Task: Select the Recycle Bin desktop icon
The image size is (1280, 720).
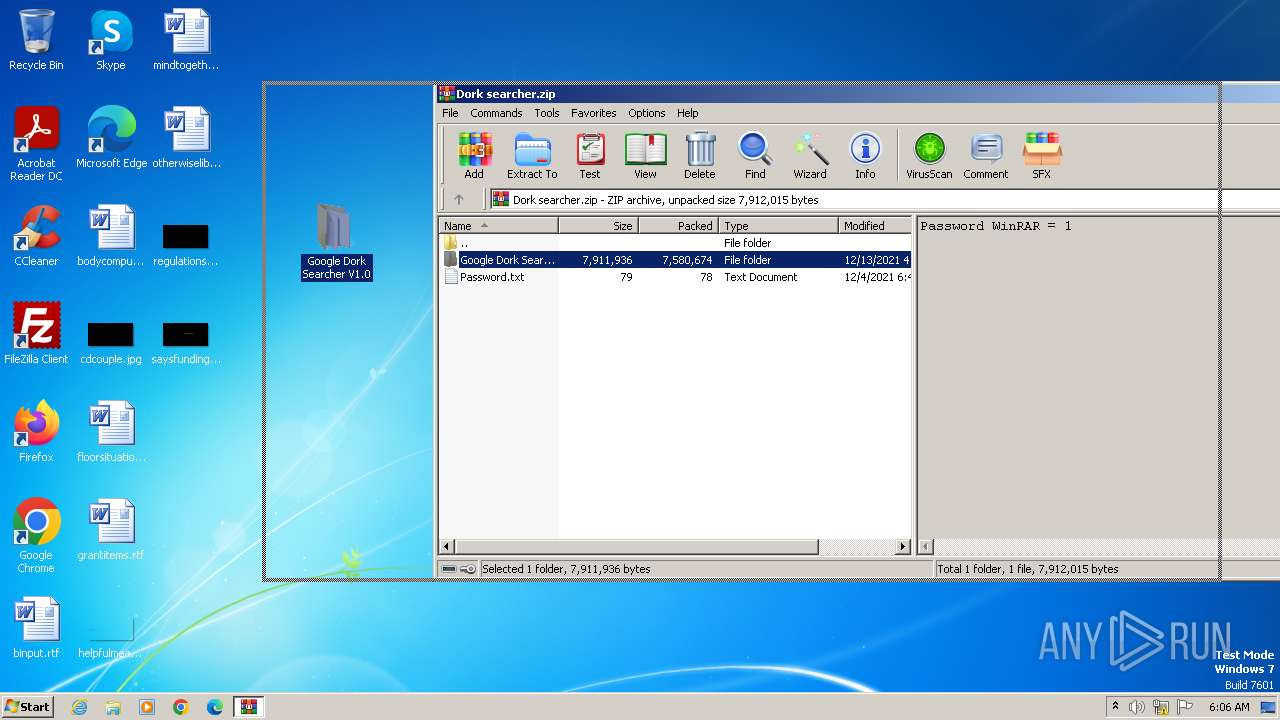Action: 36,40
